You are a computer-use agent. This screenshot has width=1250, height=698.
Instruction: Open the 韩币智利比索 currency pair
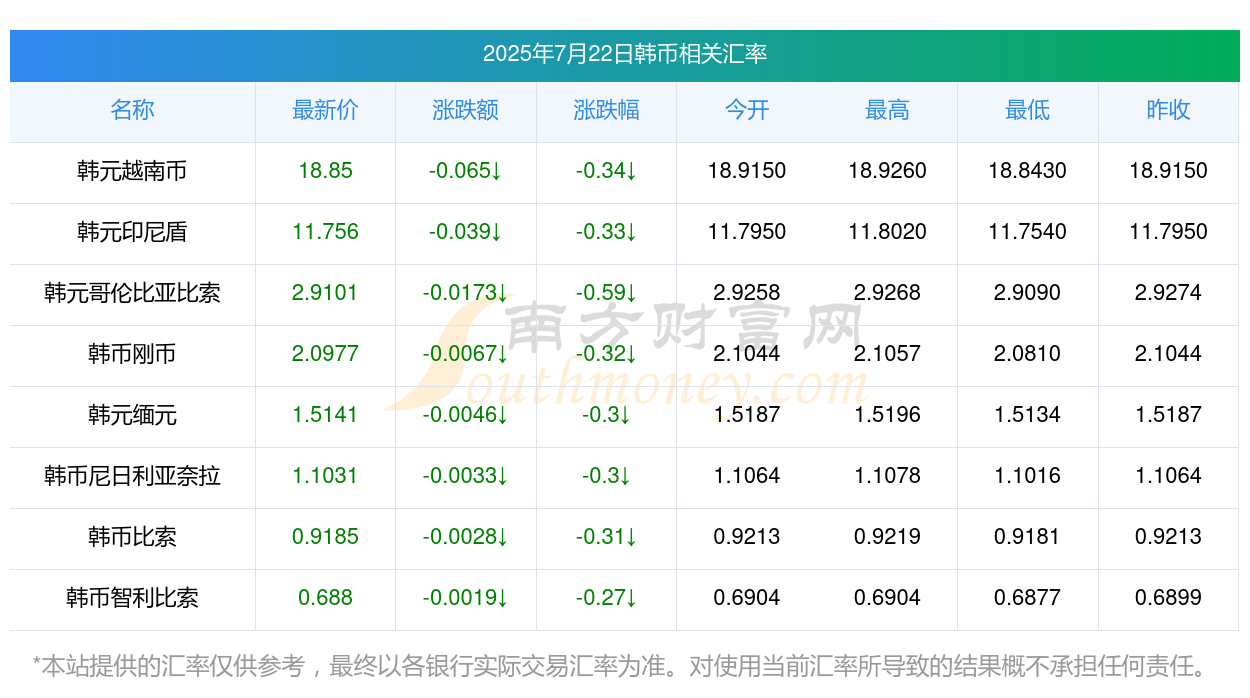click(132, 598)
